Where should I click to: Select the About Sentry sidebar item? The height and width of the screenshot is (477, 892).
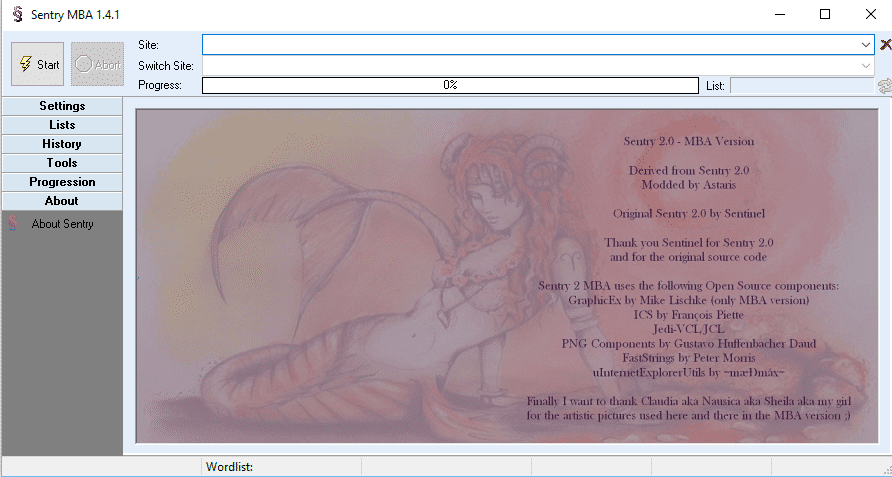pyautogui.click(x=62, y=224)
